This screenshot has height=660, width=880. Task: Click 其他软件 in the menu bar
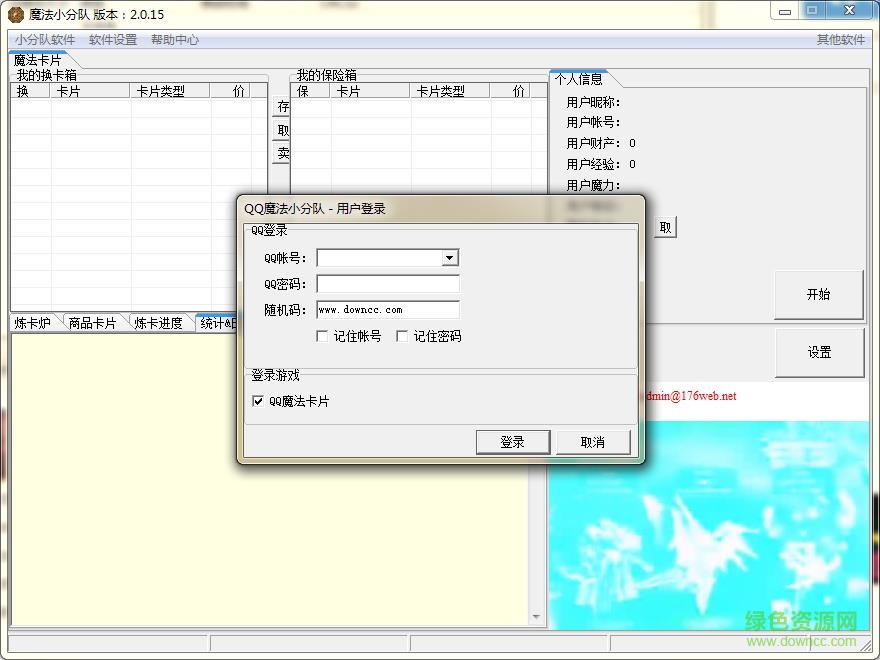coord(840,40)
